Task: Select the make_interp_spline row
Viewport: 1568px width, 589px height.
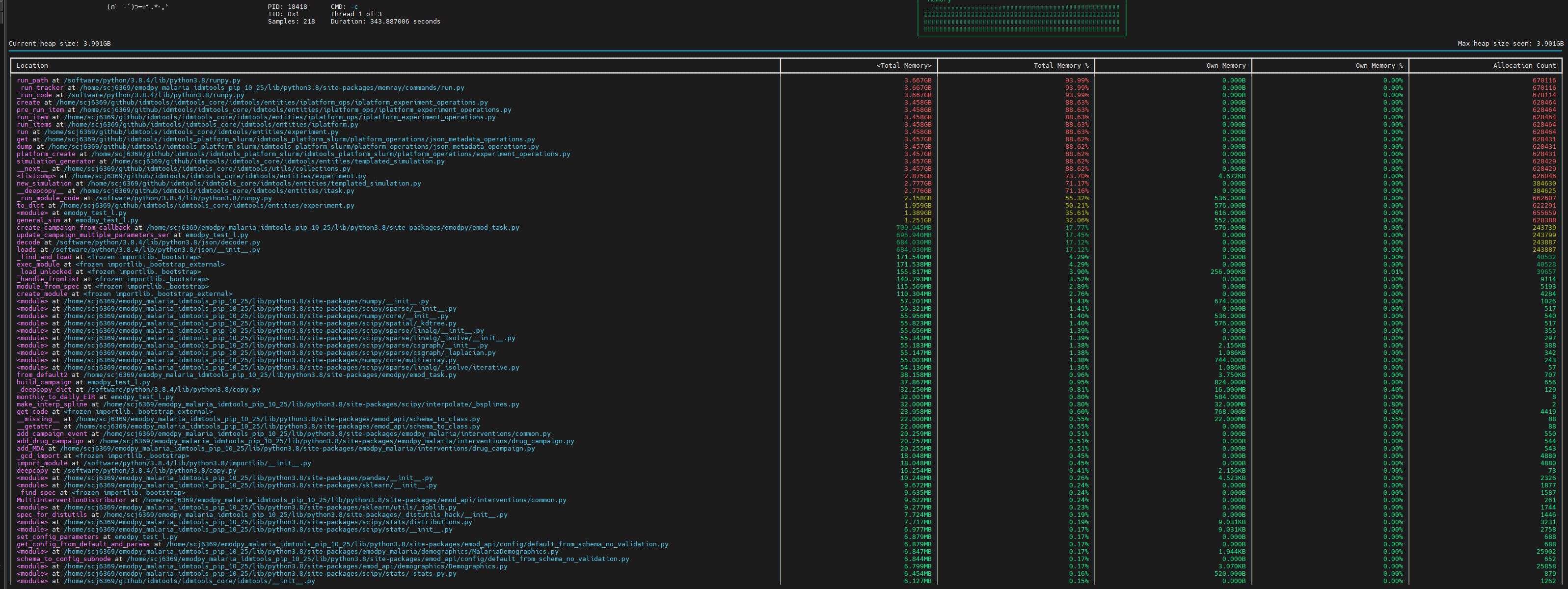Action: point(268,404)
